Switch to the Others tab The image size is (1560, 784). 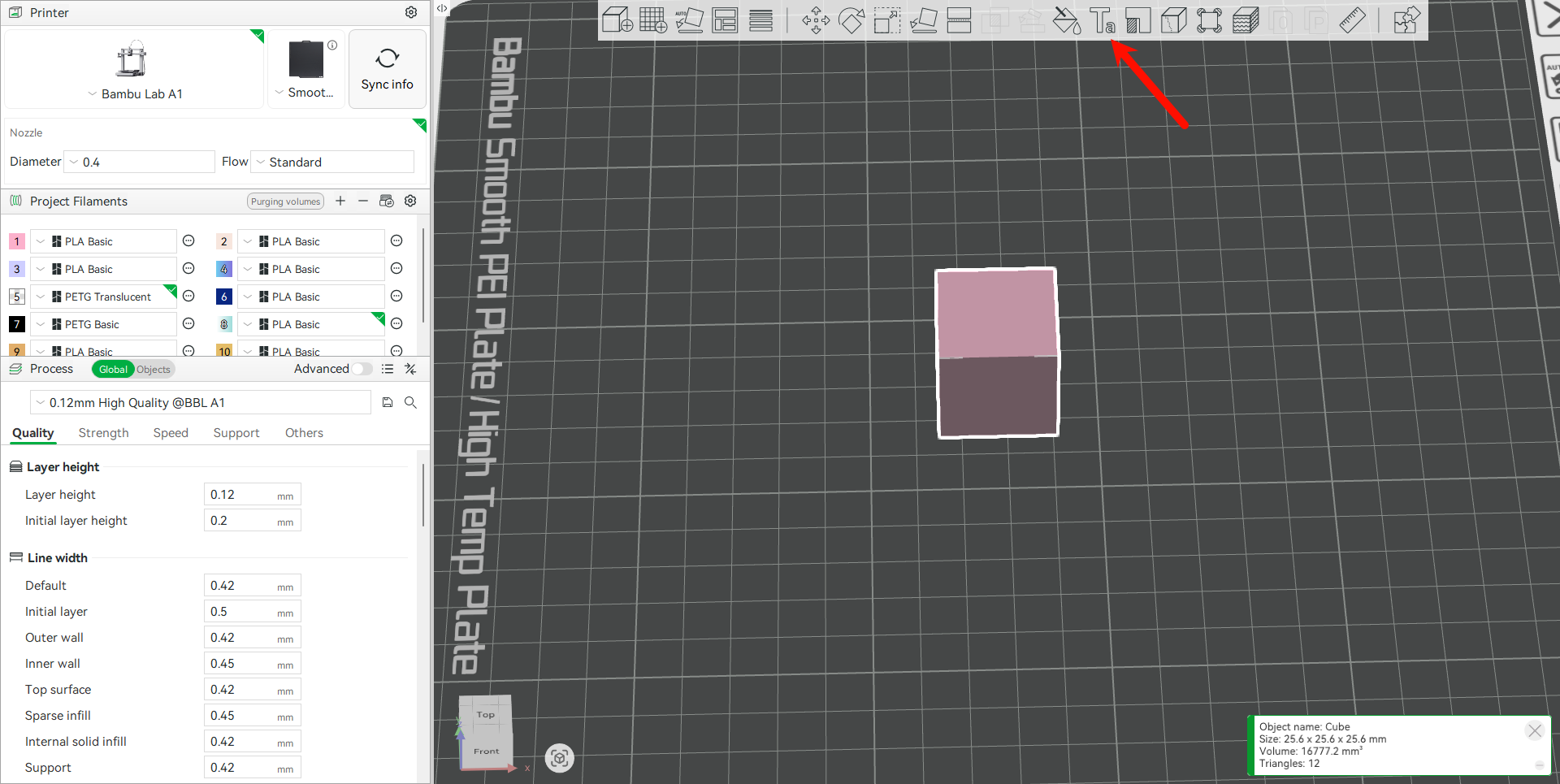tap(304, 433)
